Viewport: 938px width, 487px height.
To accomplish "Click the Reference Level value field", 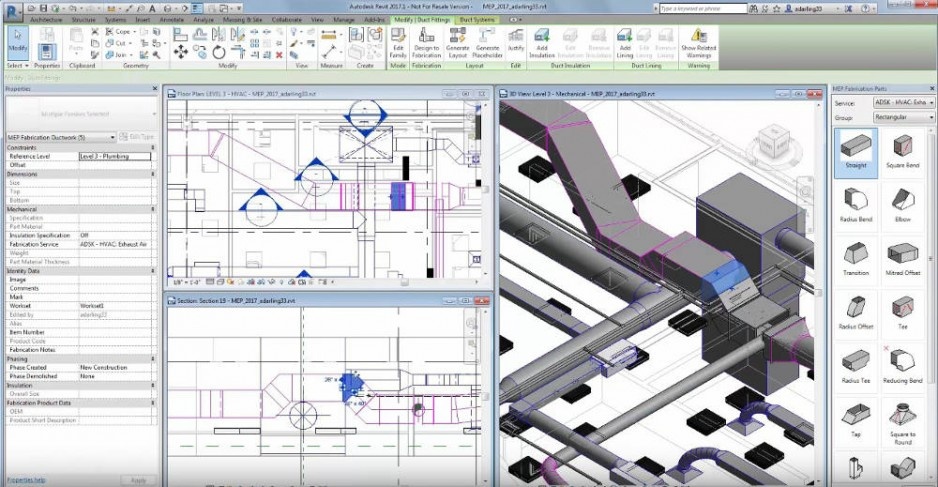I will point(115,156).
